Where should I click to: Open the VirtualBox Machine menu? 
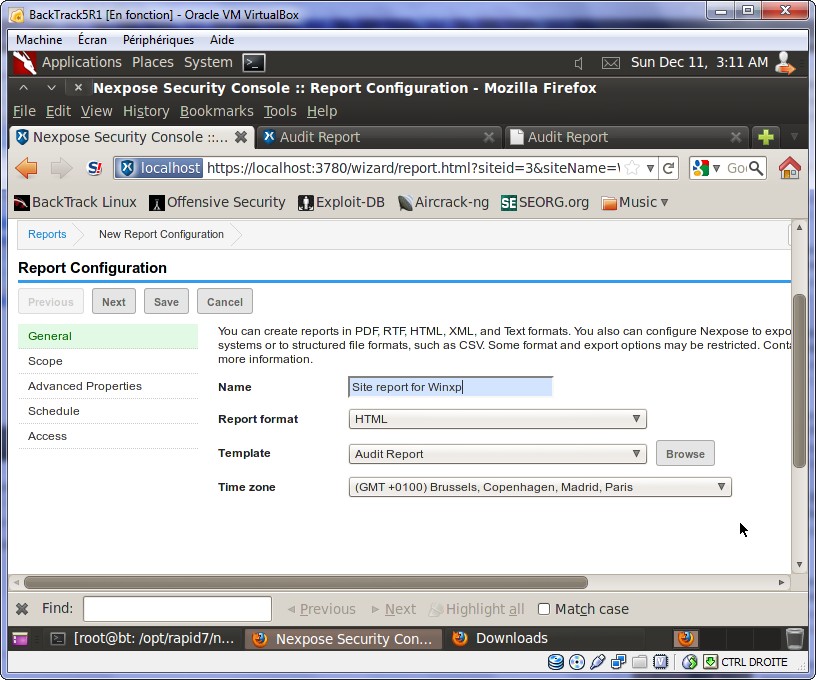pos(39,40)
